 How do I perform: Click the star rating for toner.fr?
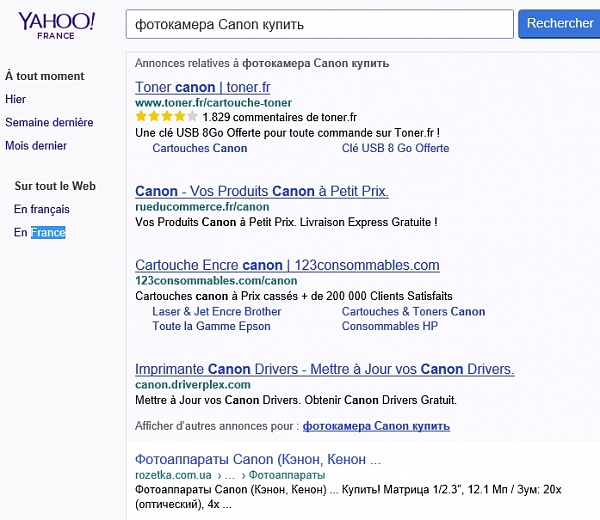(x=166, y=116)
